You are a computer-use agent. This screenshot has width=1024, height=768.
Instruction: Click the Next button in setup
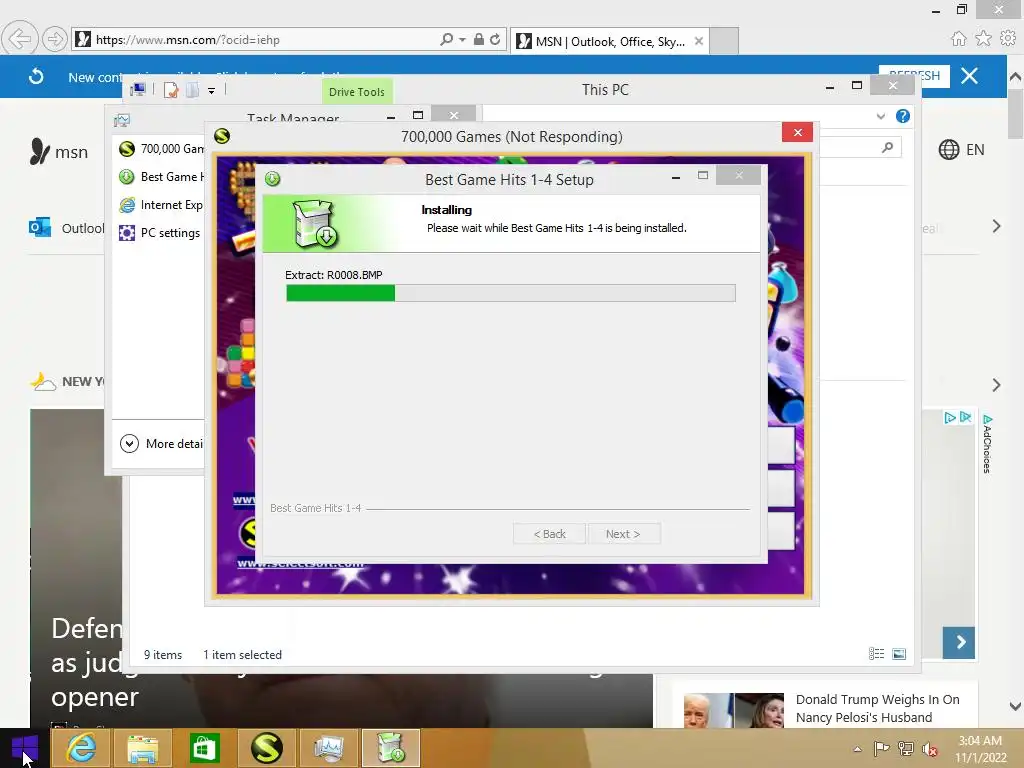click(x=623, y=534)
